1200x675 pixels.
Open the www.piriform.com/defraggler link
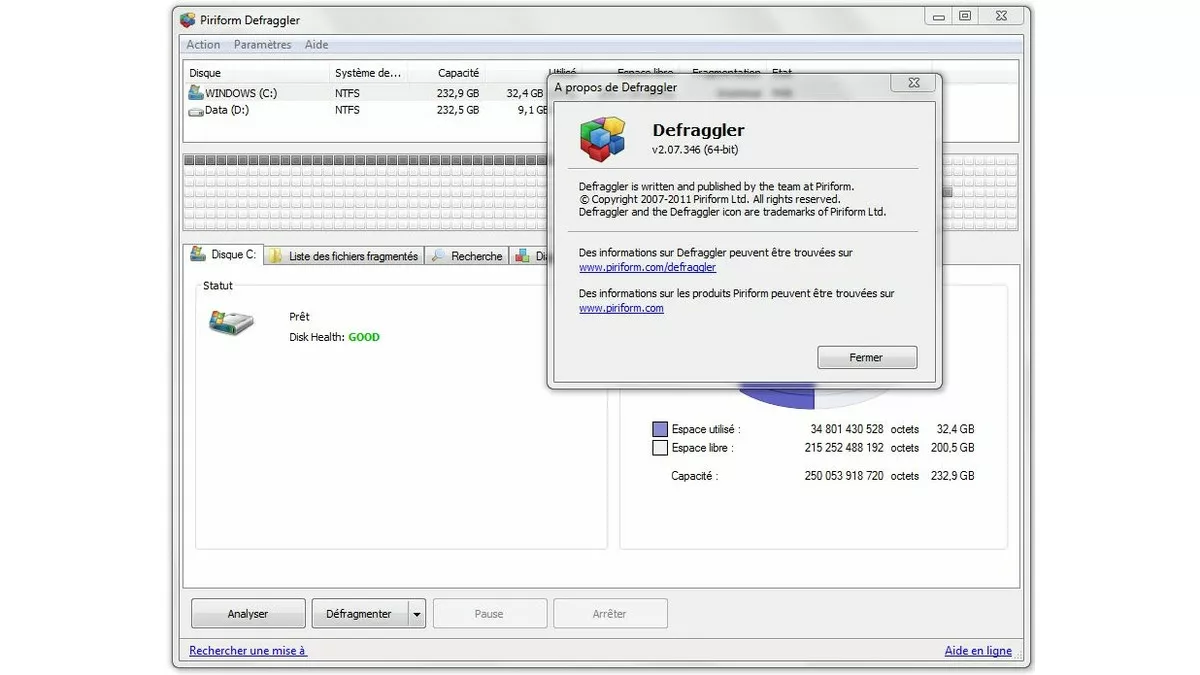646,267
